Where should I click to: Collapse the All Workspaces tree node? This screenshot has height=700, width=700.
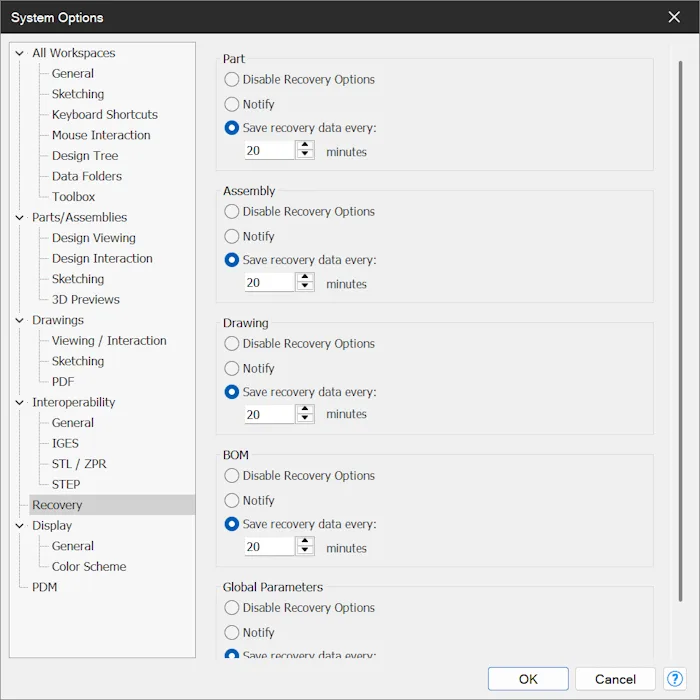click(x=20, y=53)
